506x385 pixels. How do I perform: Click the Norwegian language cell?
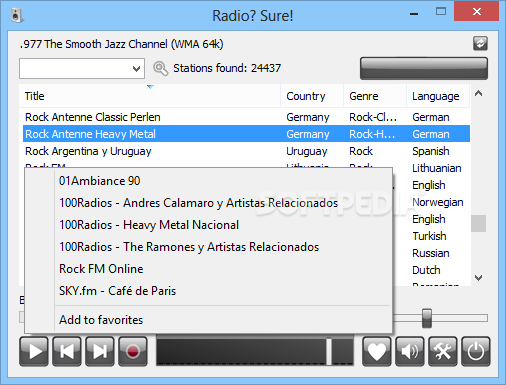click(x=438, y=202)
